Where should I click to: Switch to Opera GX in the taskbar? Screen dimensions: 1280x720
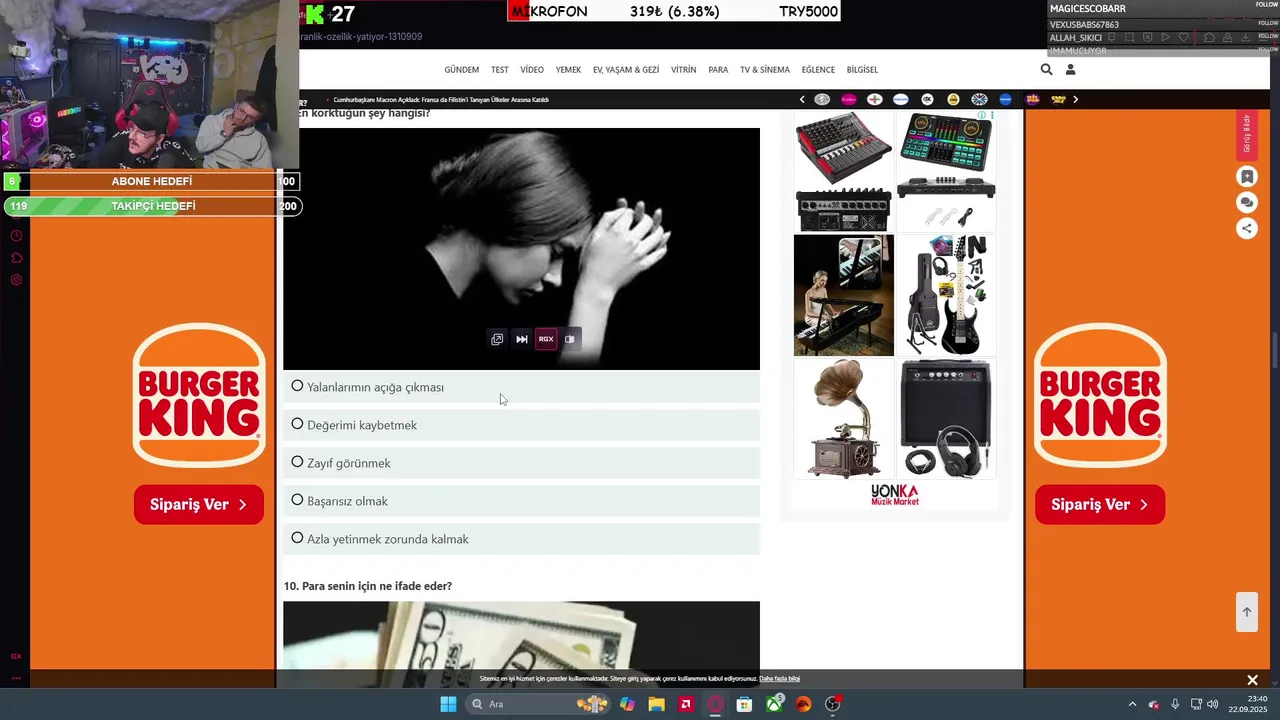point(715,704)
